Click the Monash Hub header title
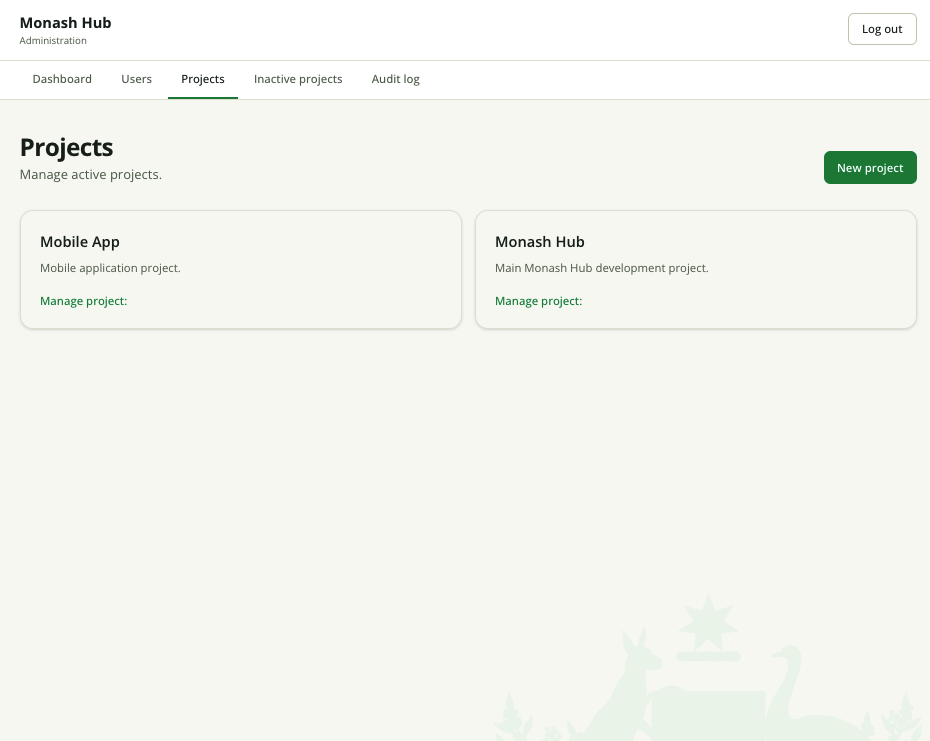The image size is (930, 741). click(x=65, y=23)
